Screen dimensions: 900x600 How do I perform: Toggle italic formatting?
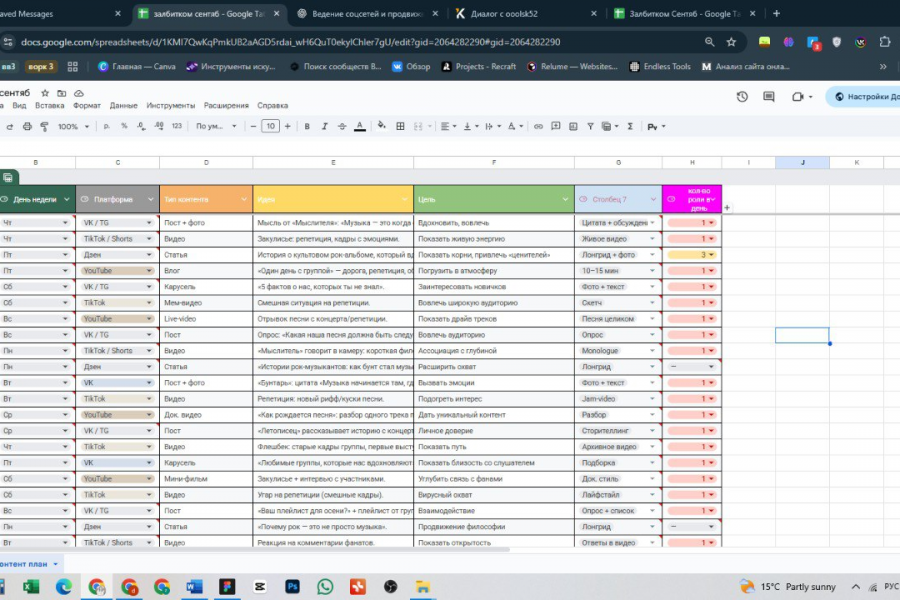[x=324, y=126]
